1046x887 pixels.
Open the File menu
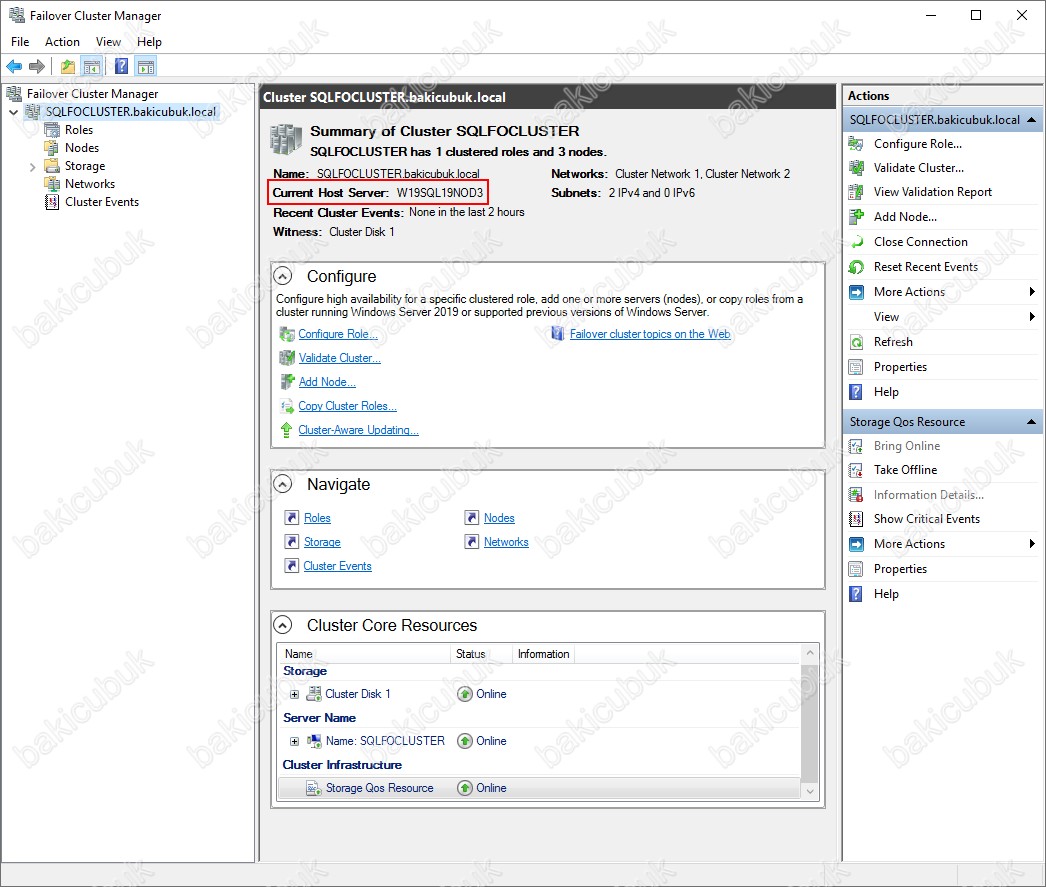coord(20,41)
